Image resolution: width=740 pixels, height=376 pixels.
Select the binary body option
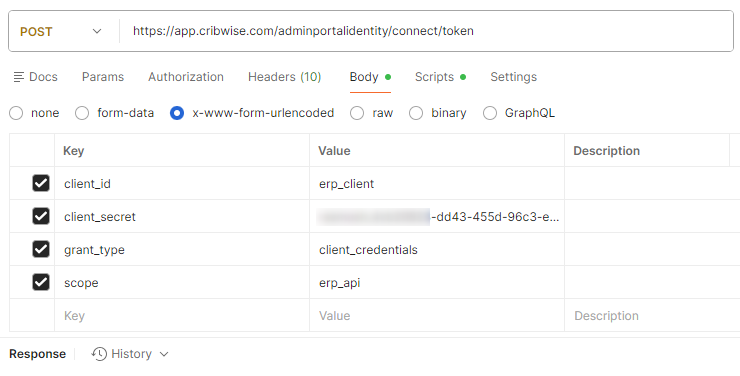click(416, 113)
